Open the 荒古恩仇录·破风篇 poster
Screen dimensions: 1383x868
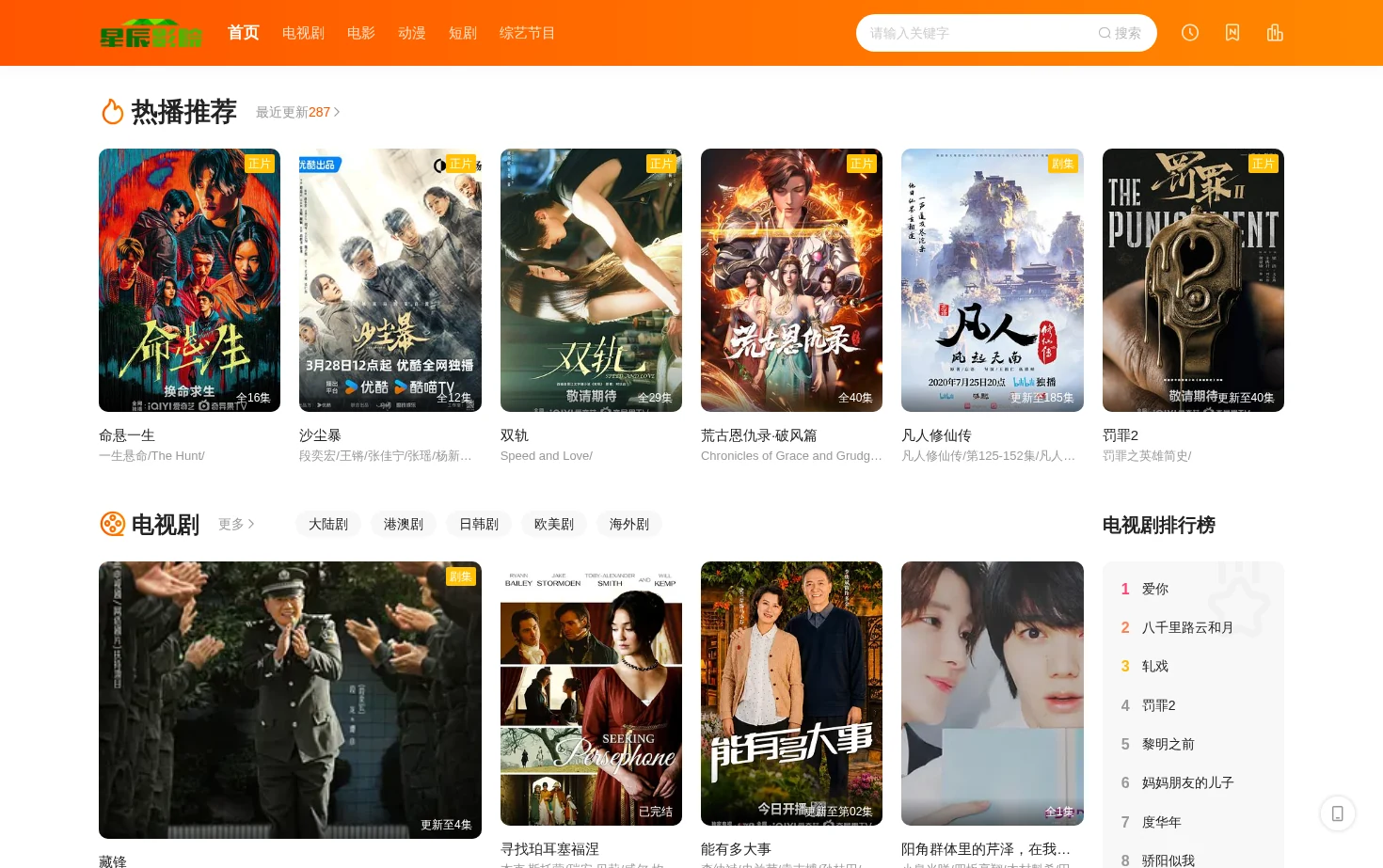(x=791, y=280)
